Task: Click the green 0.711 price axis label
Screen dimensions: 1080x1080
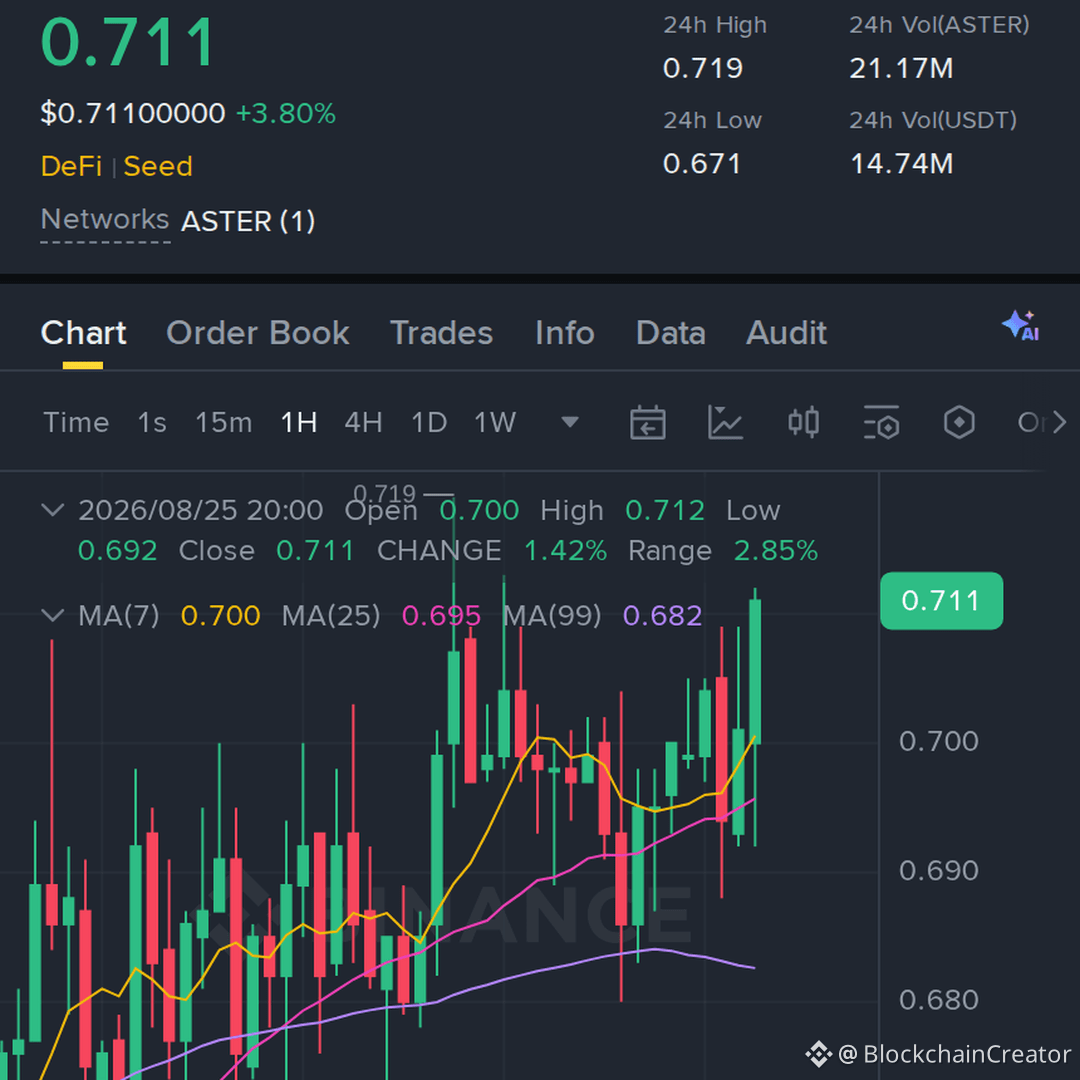Action: (942, 601)
